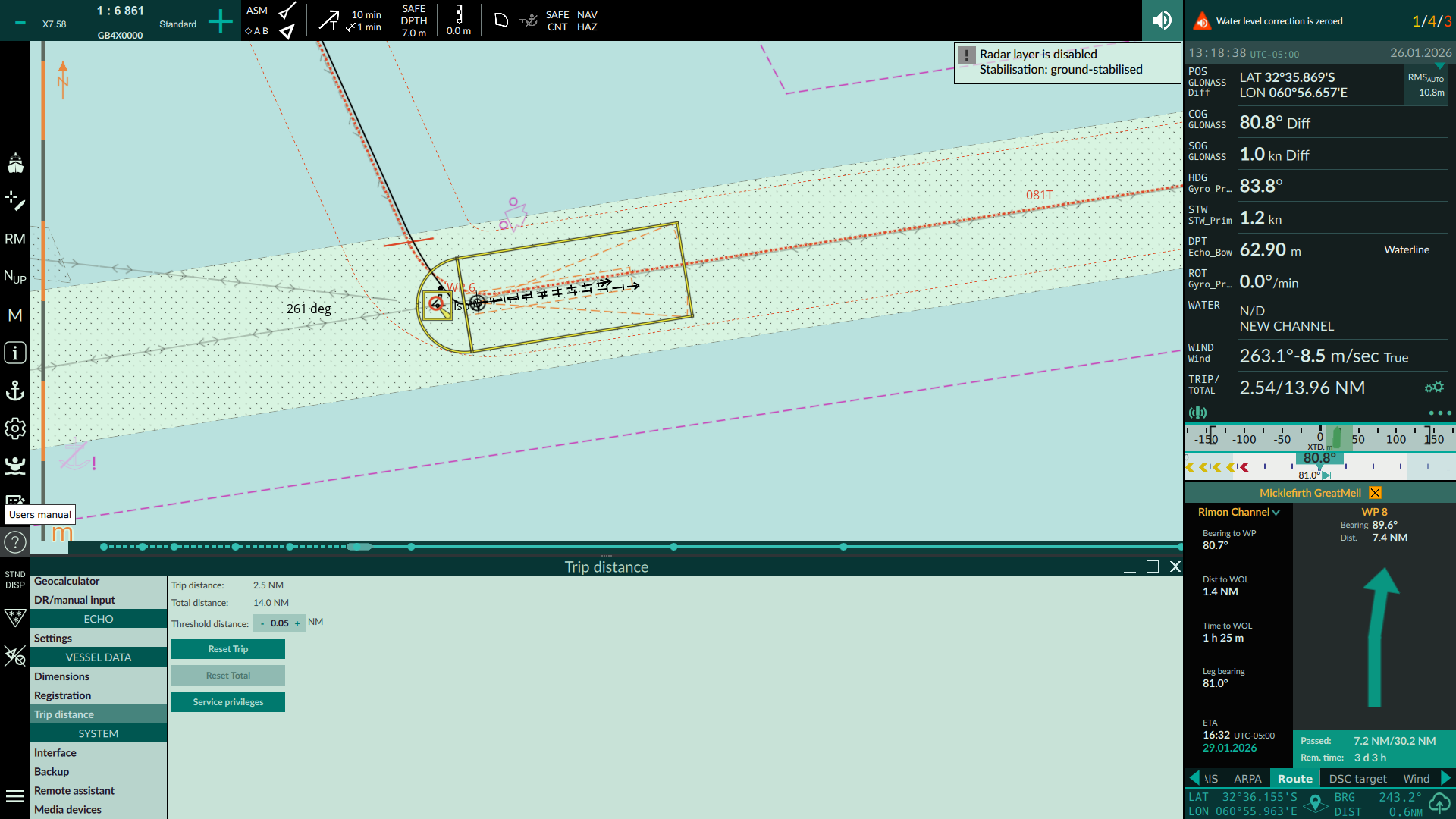Click the Service privileges button
The image size is (1456, 819).
pos(228,702)
